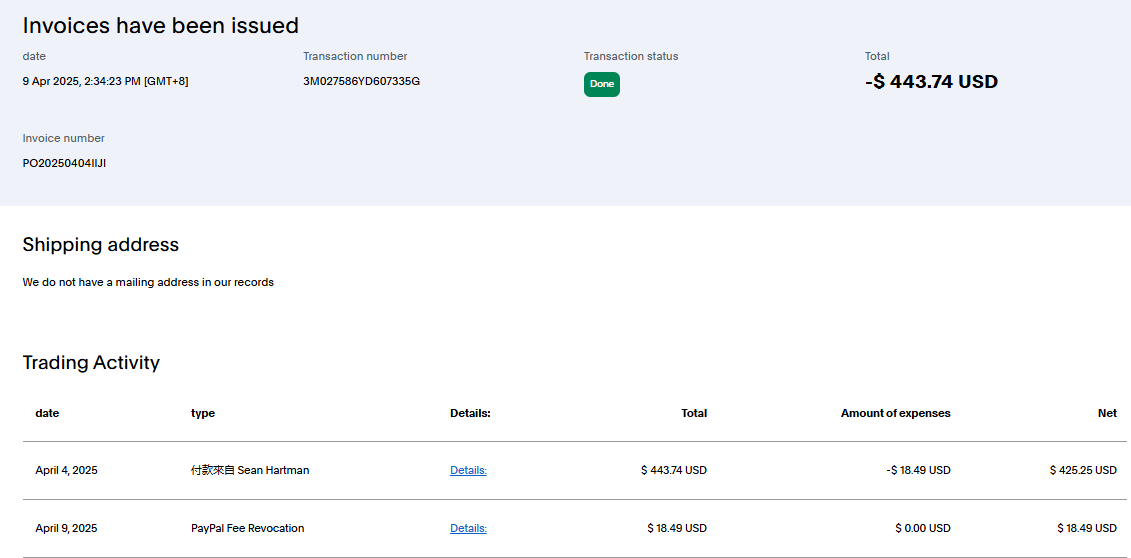Click the green Done status badge
This screenshot has width=1131, height=558.
[602, 85]
